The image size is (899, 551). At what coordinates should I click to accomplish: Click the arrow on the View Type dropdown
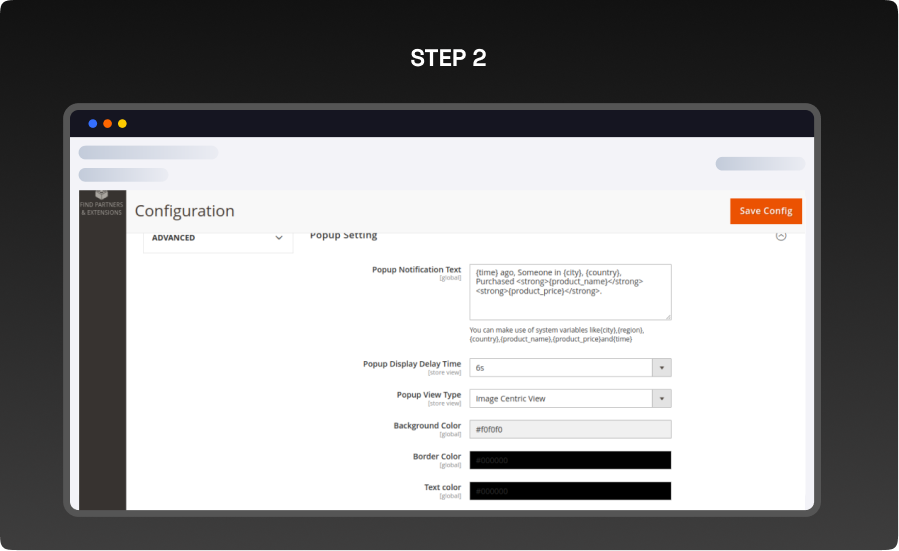pos(661,399)
